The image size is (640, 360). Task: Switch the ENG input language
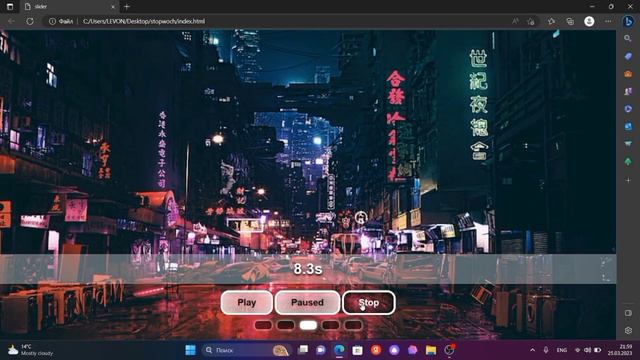tap(562, 350)
